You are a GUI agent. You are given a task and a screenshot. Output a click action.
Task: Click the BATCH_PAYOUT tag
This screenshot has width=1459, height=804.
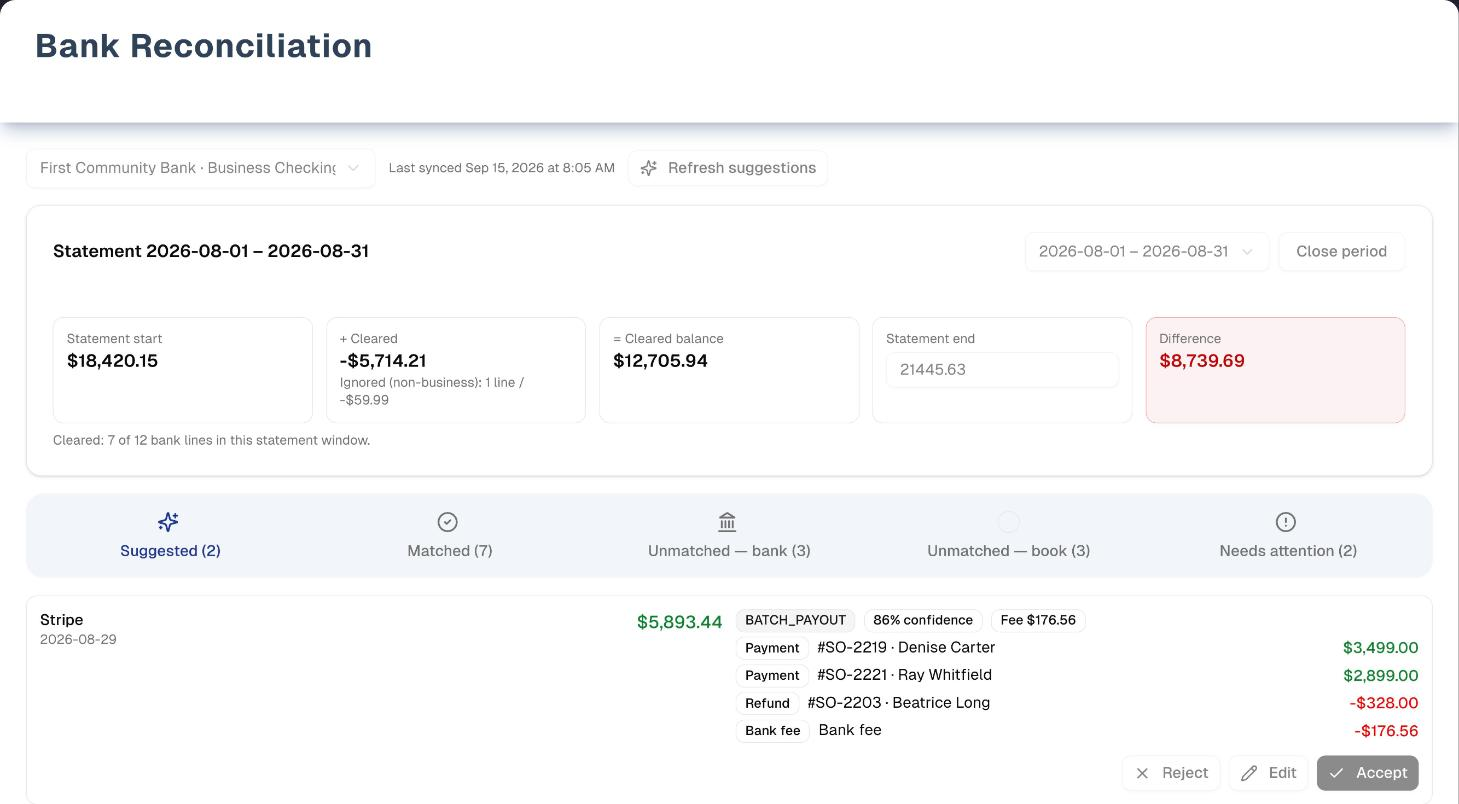796,620
